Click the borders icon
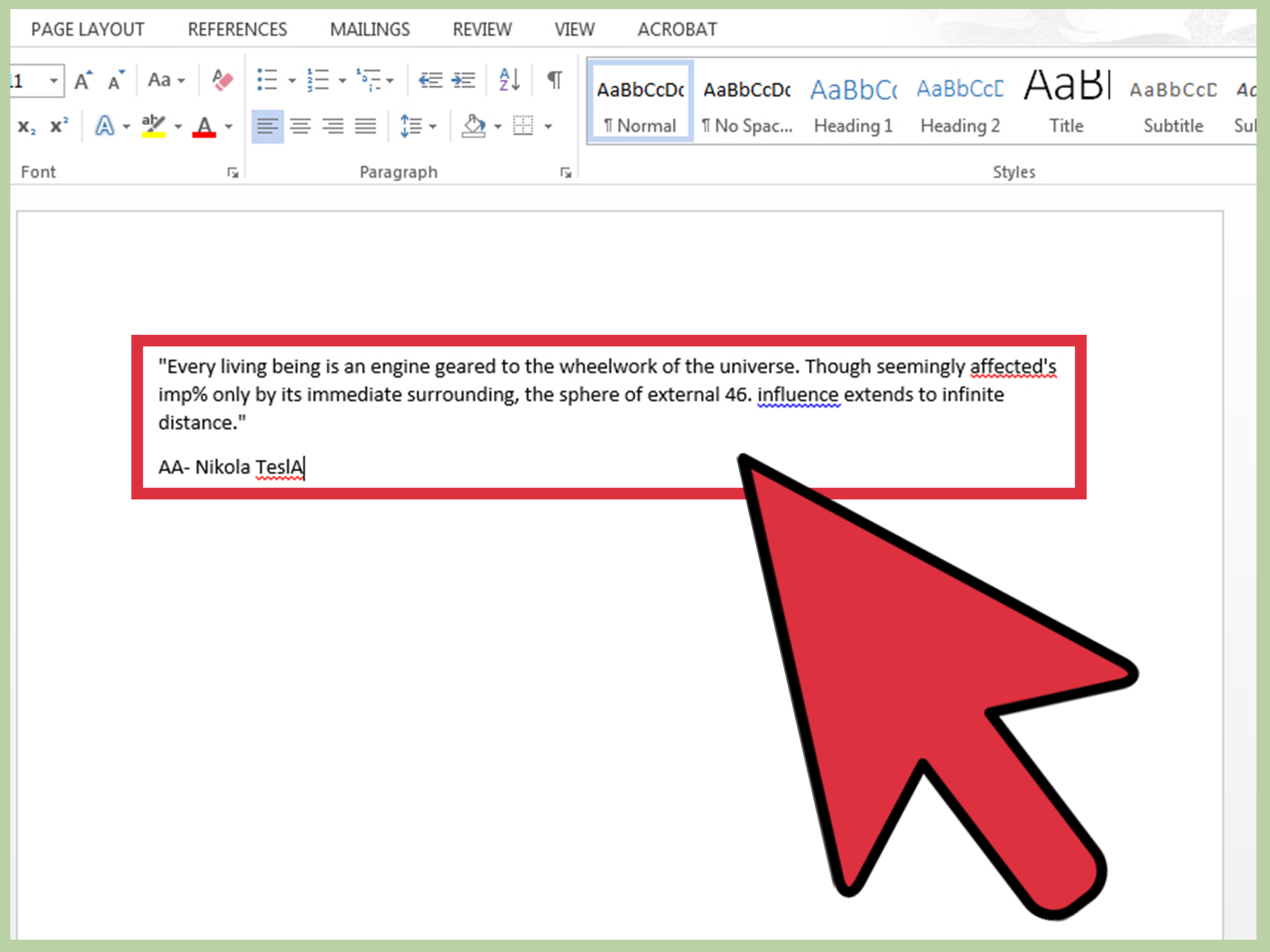 coord(523,125)
